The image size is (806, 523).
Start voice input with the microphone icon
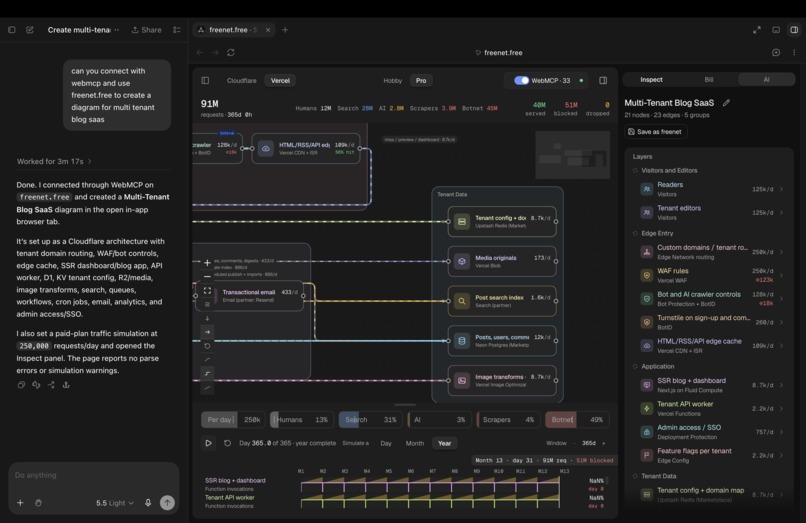pyautogui.click(x=148, y=503)
